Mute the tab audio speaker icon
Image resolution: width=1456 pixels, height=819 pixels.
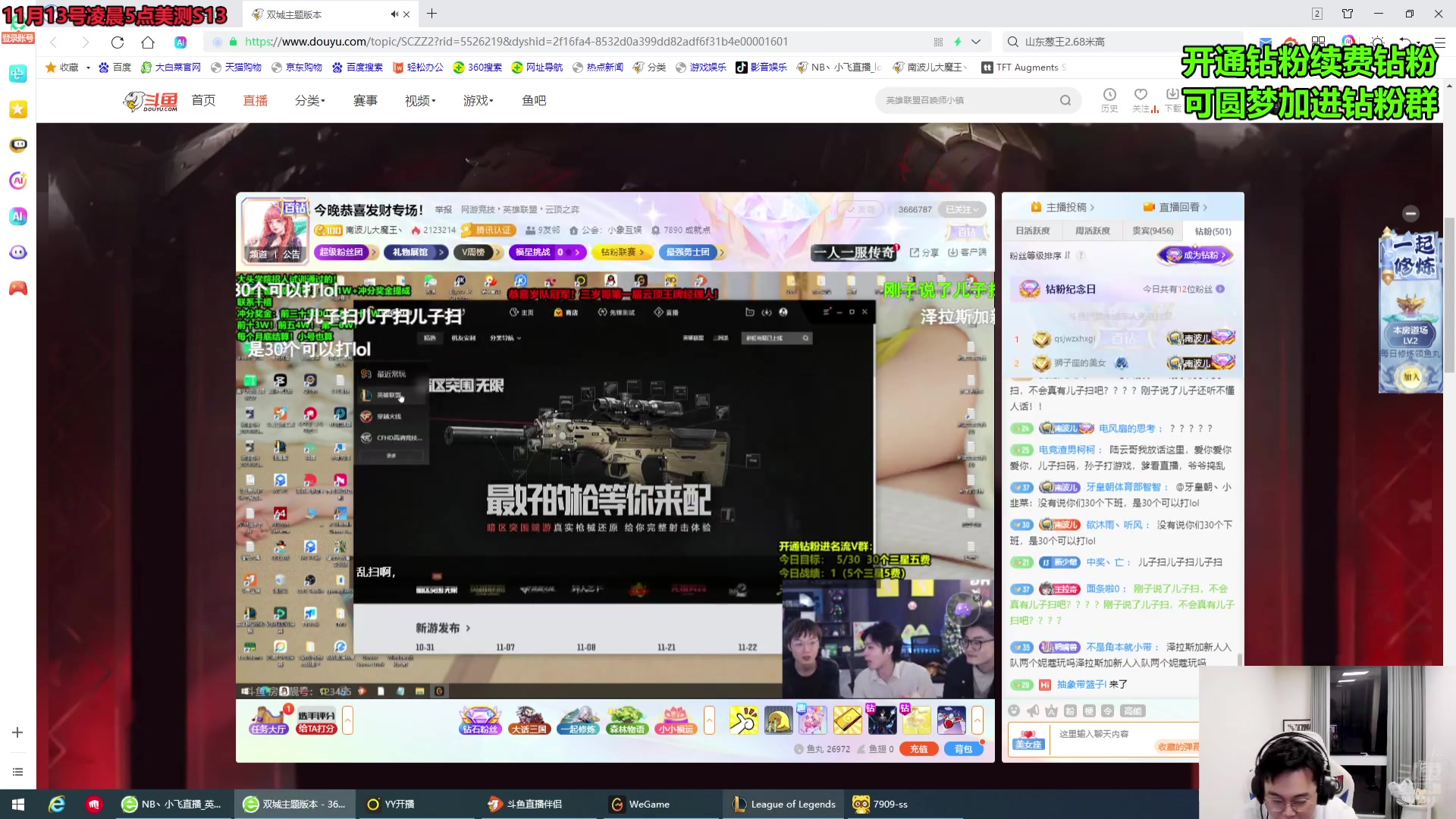[394, 14]
